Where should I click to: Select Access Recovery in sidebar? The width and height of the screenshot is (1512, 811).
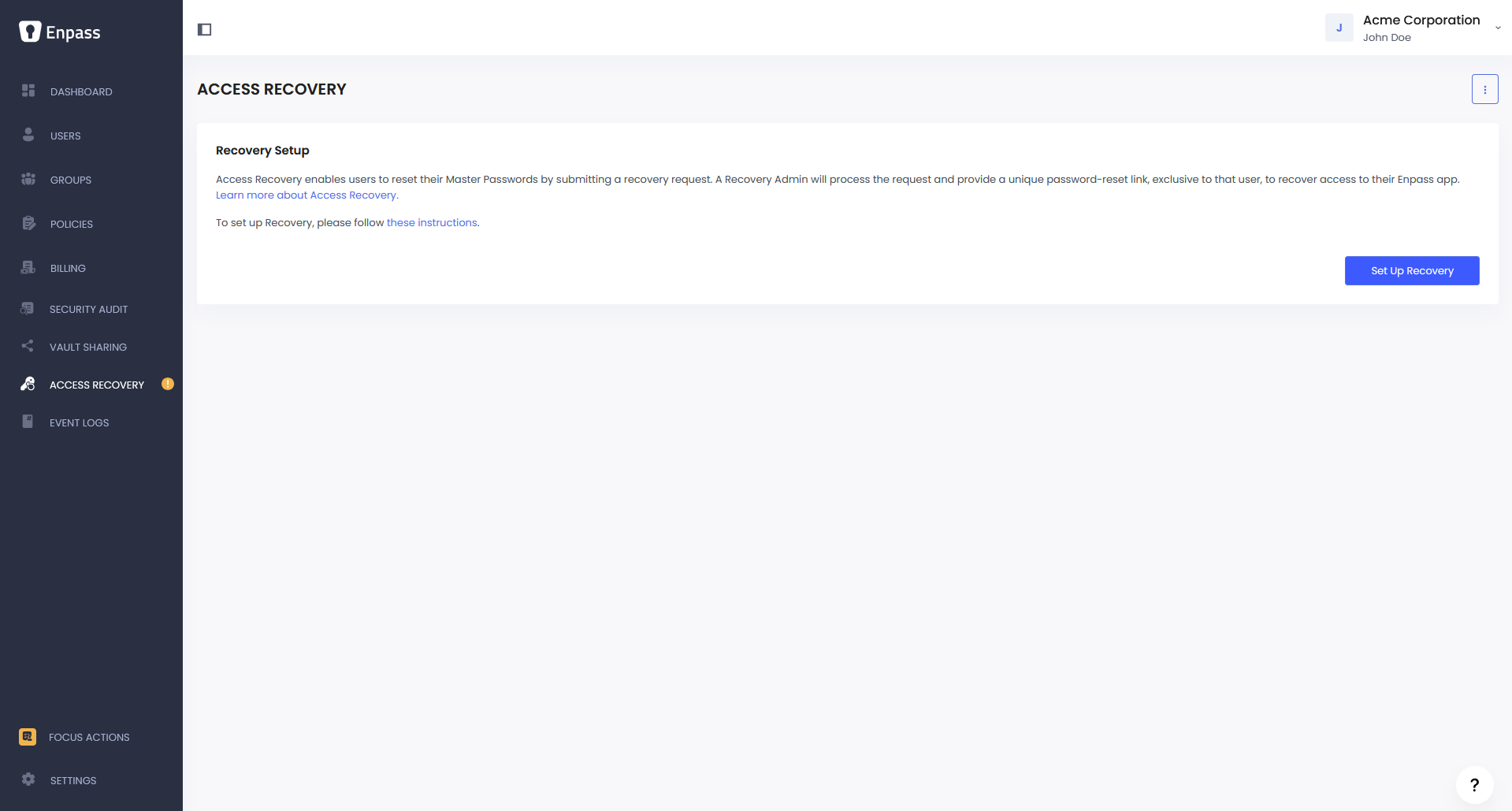(x=97, y=385)
